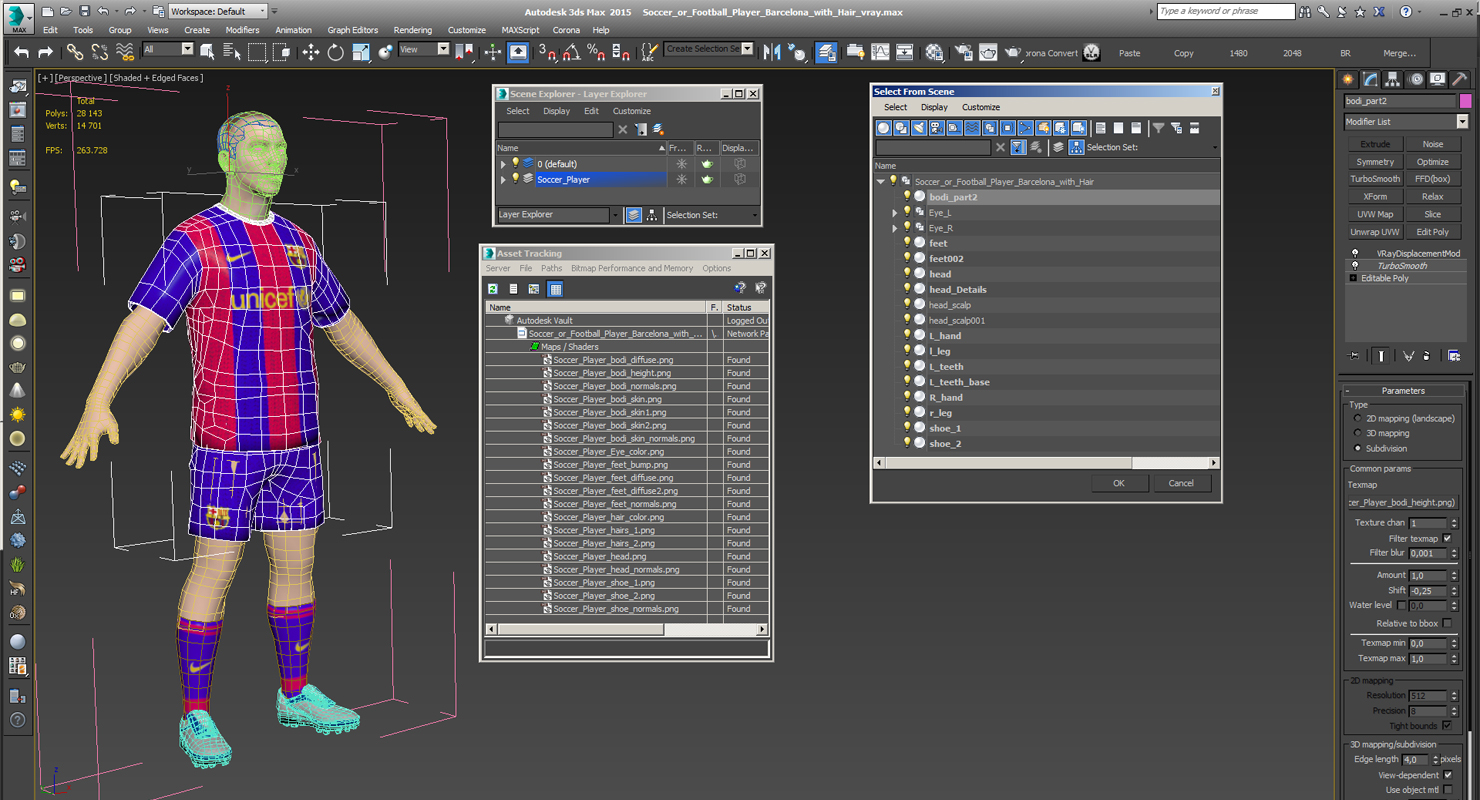Open Display menu in Select From Scene
1480x800 pixels.
[x=934, y=107]
